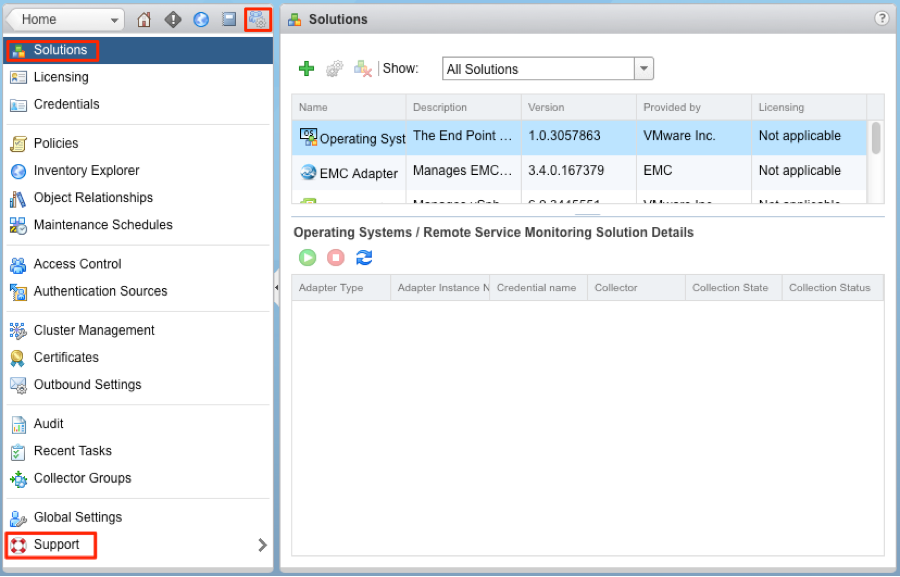
Task: Open the Environment globe icon
Action: 201,19
